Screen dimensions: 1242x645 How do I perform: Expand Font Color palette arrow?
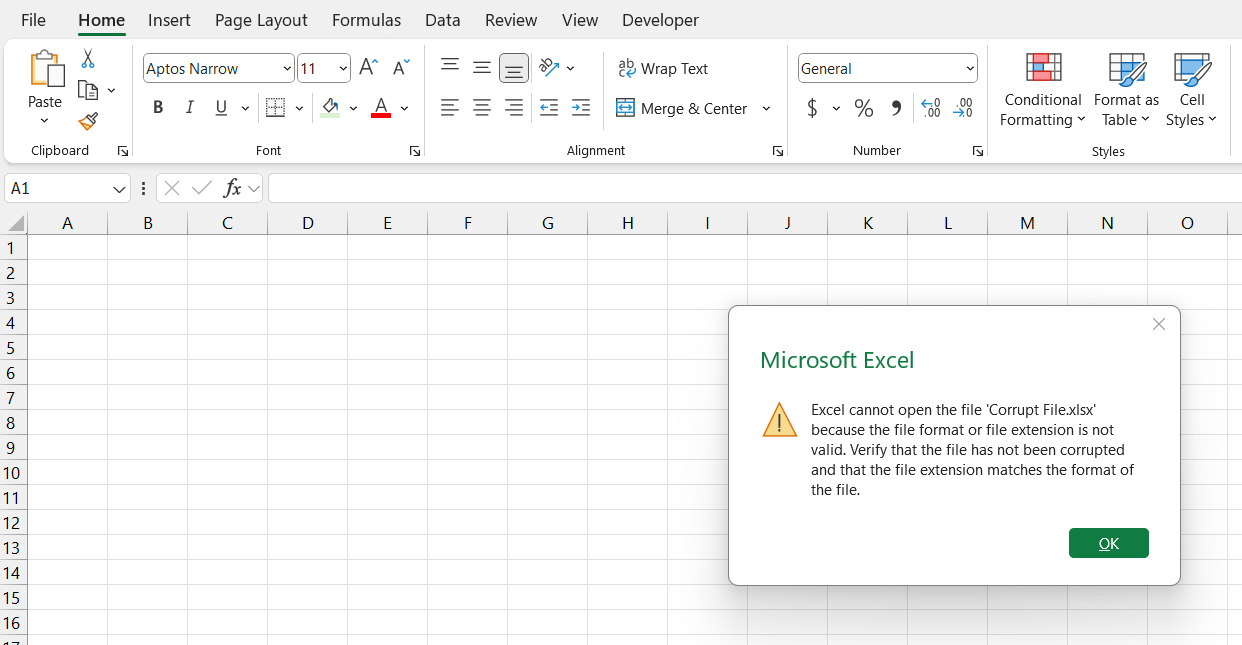coord(404,108)
